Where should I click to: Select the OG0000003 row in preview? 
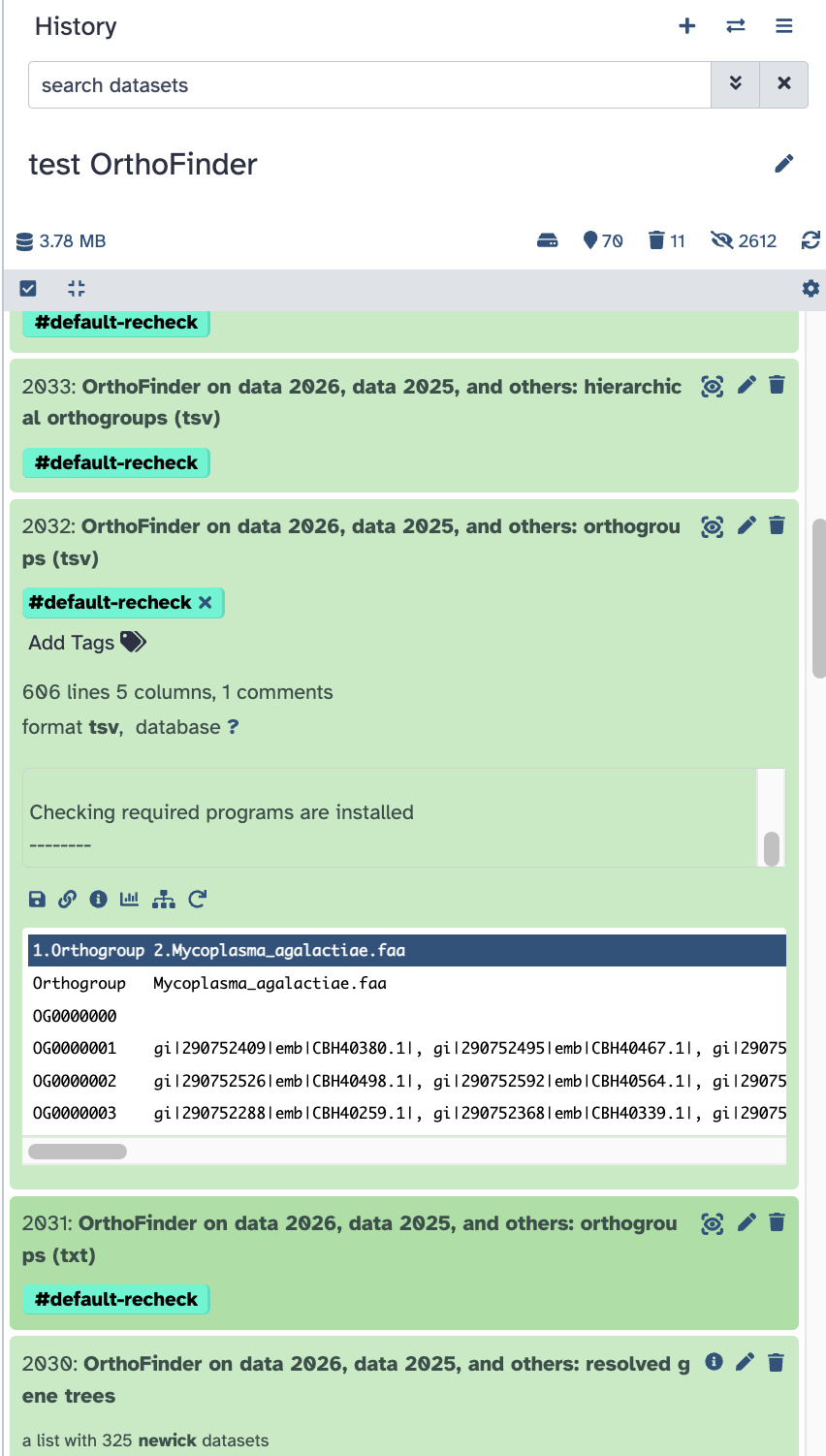point(407,1113)
